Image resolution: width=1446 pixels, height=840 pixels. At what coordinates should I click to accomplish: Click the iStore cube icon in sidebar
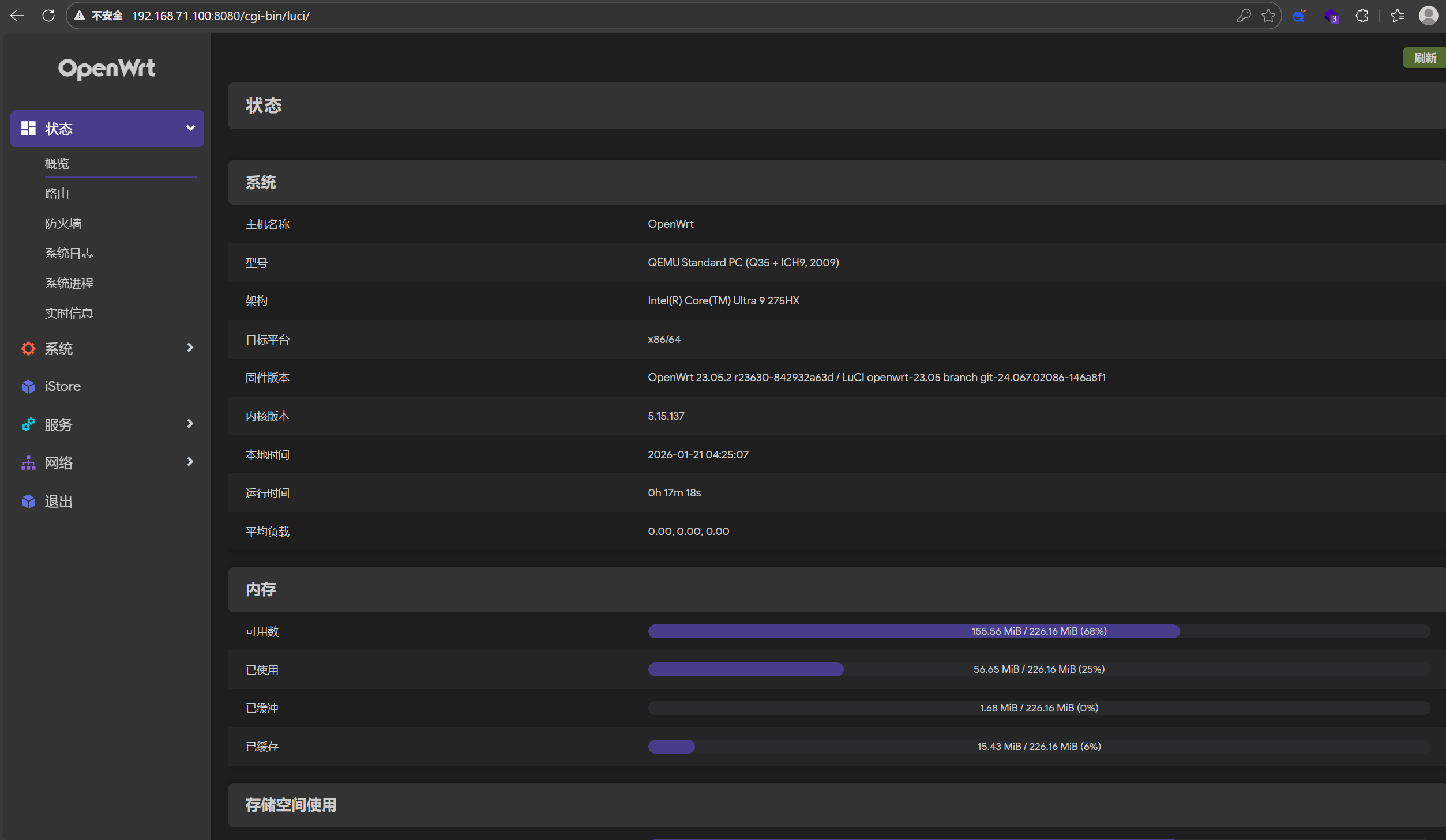click(x=28, y=386)
